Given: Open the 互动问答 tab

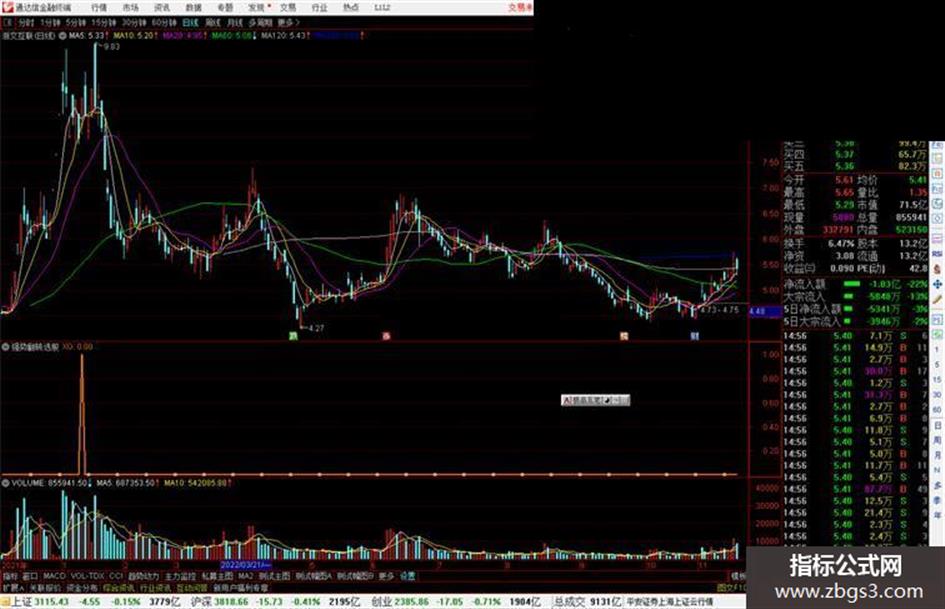Looking at the screenshot, I should pos(192,587).
